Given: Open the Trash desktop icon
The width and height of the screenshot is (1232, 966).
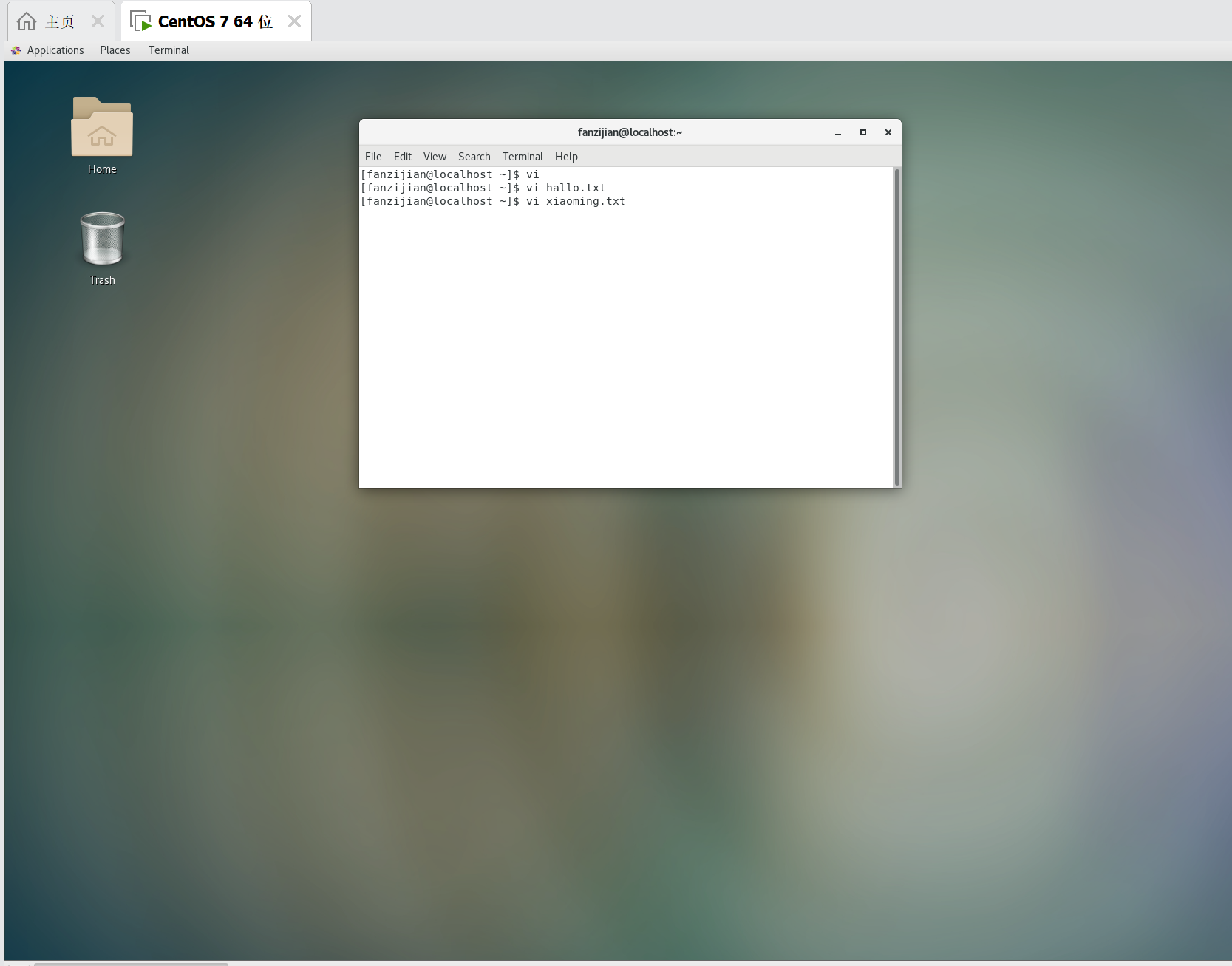Looking at the screenshot, I should click(x=102, y=239).
